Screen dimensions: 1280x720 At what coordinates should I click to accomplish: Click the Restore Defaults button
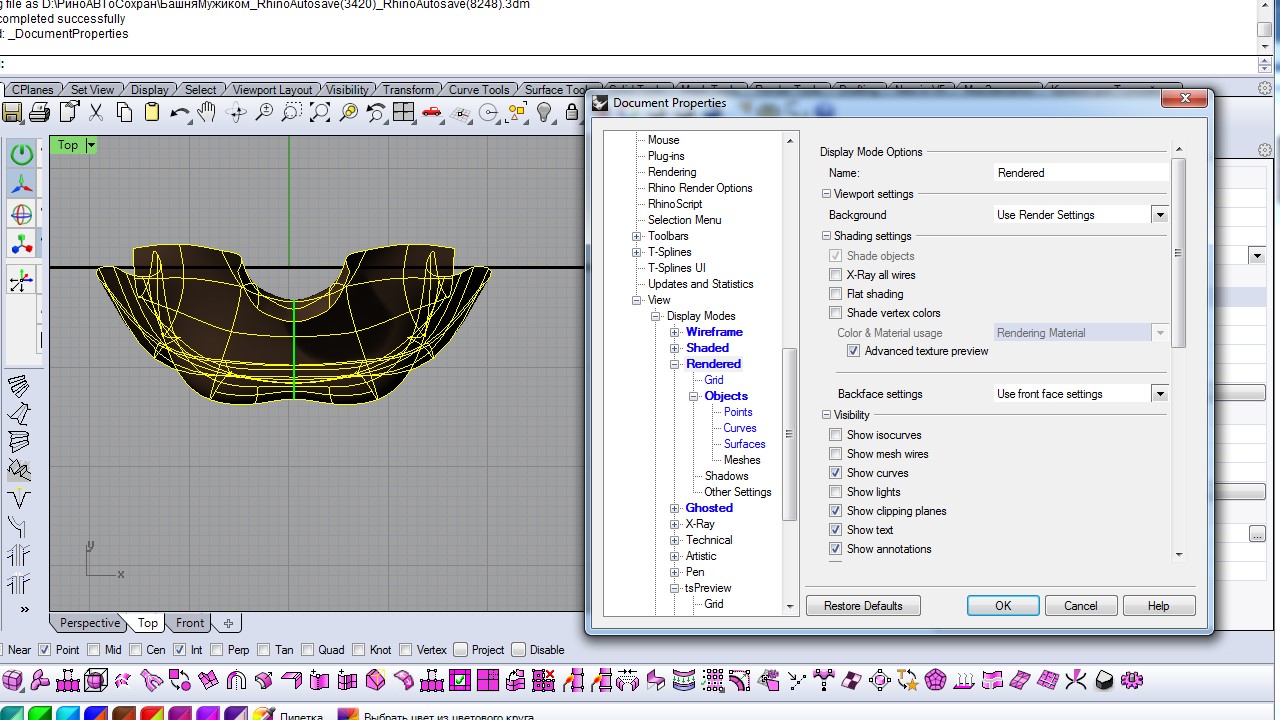863,606
